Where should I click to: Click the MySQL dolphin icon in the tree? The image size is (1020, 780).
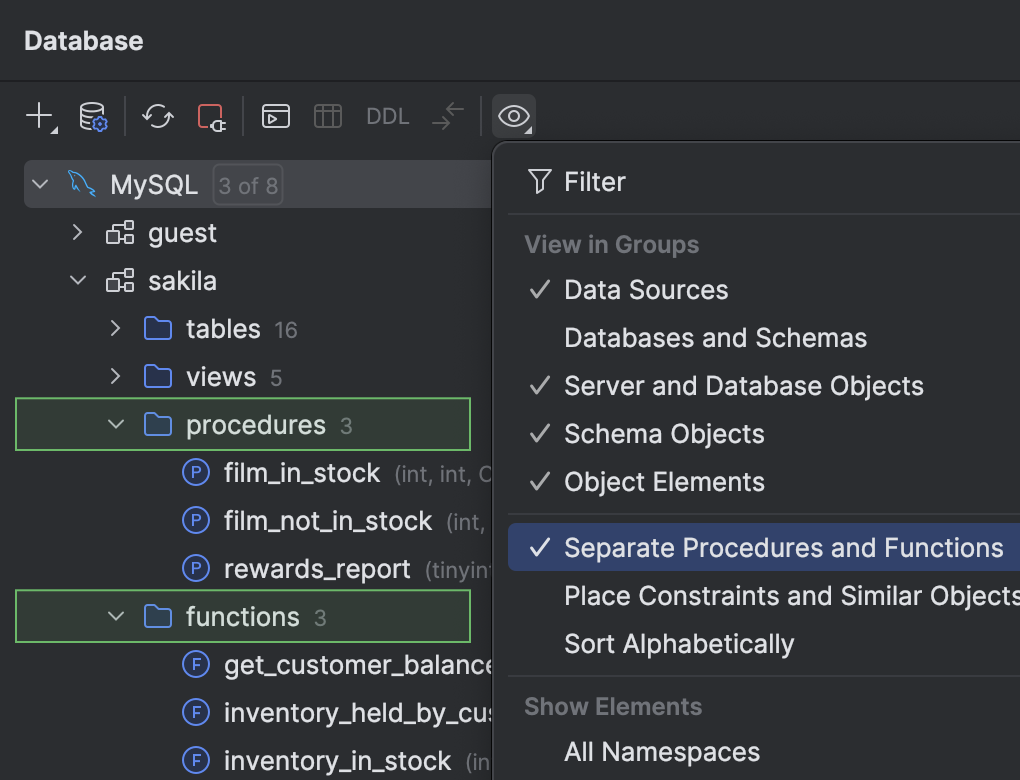pyautogui.click(x=83, y=183)
